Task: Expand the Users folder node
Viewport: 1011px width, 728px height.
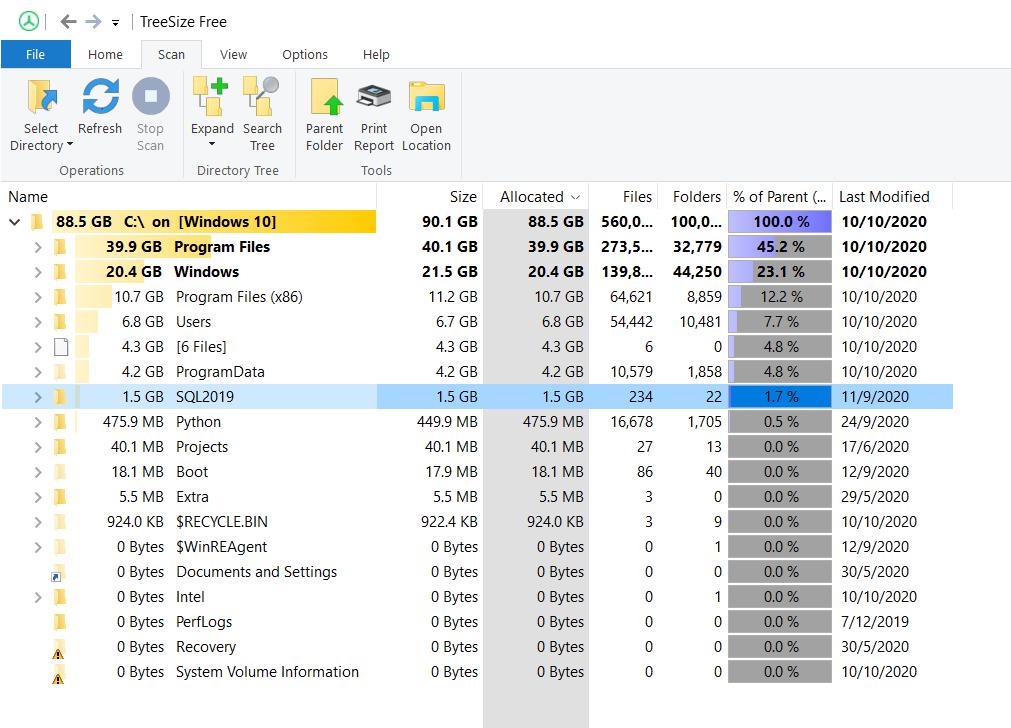Action: click(x=37, y=322)
